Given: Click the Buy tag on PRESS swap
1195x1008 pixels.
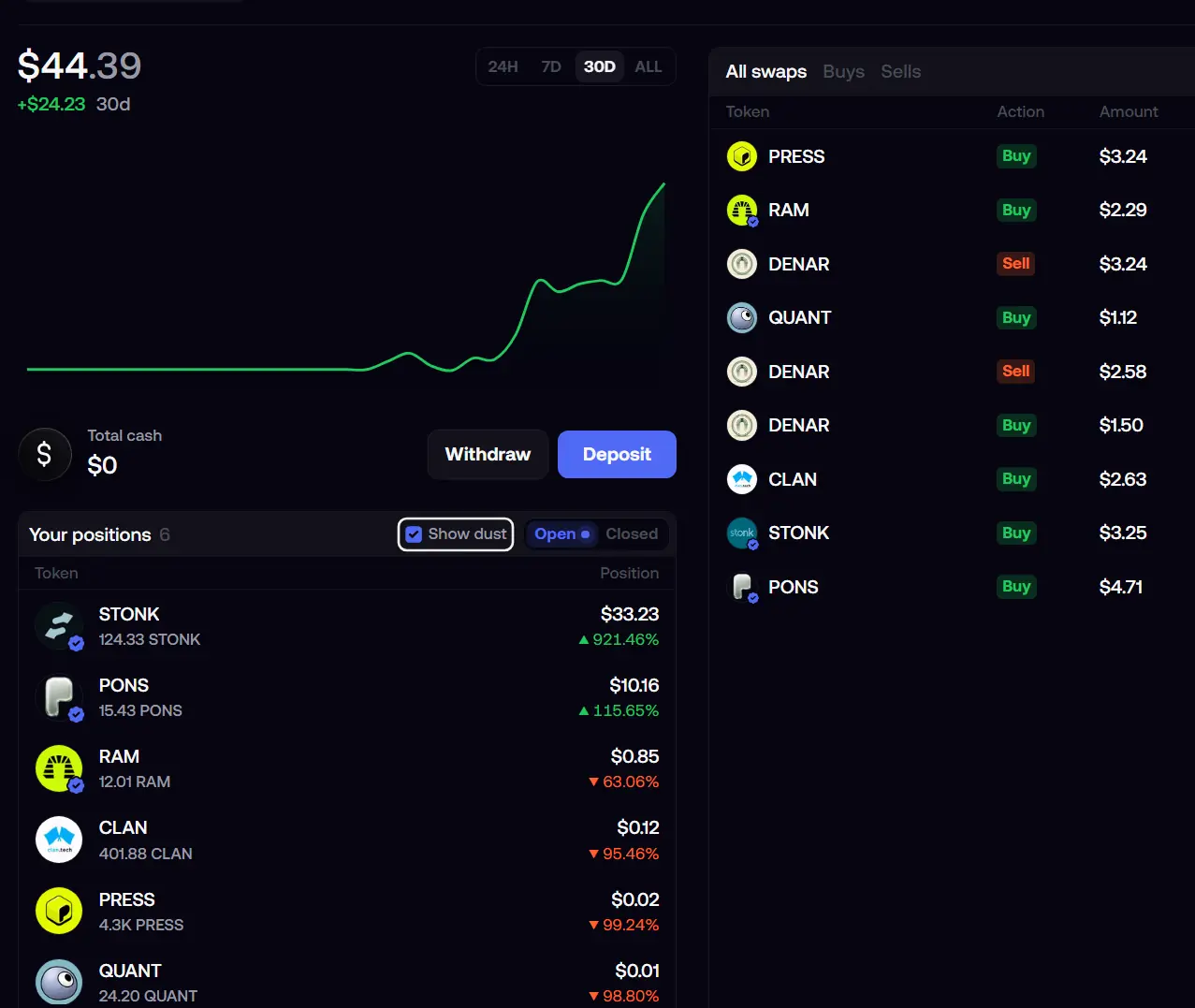Looking at the screenshot, I should click(x=1016, y=156).
